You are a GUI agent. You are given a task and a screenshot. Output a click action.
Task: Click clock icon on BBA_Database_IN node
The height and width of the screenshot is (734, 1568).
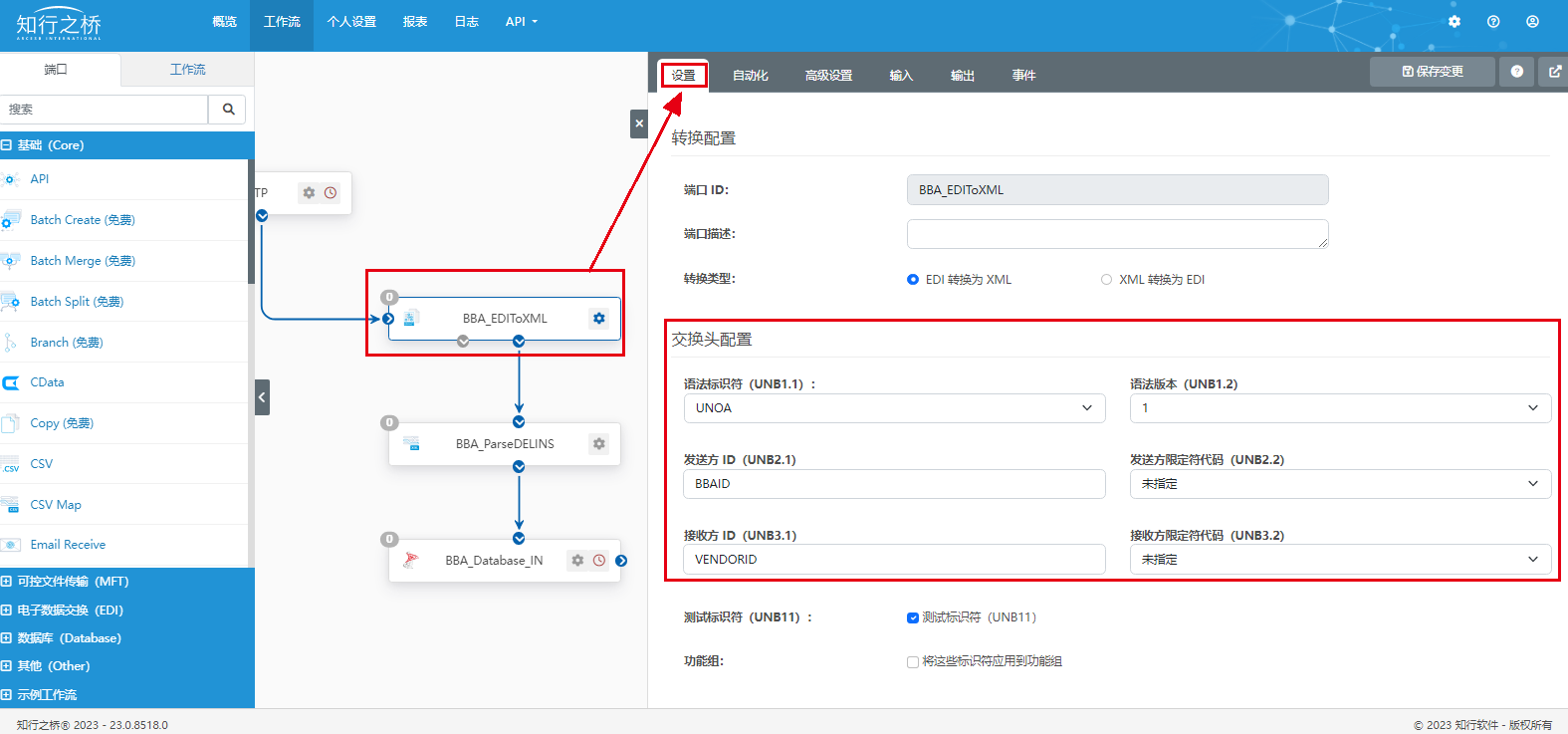pyautogui.click(x=599, y=561)
